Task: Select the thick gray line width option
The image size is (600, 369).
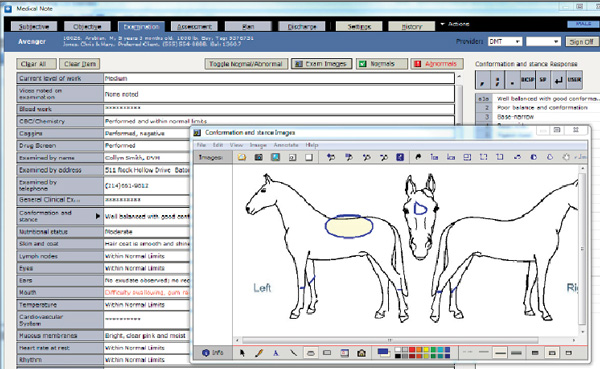Action: tap(516, 353)
